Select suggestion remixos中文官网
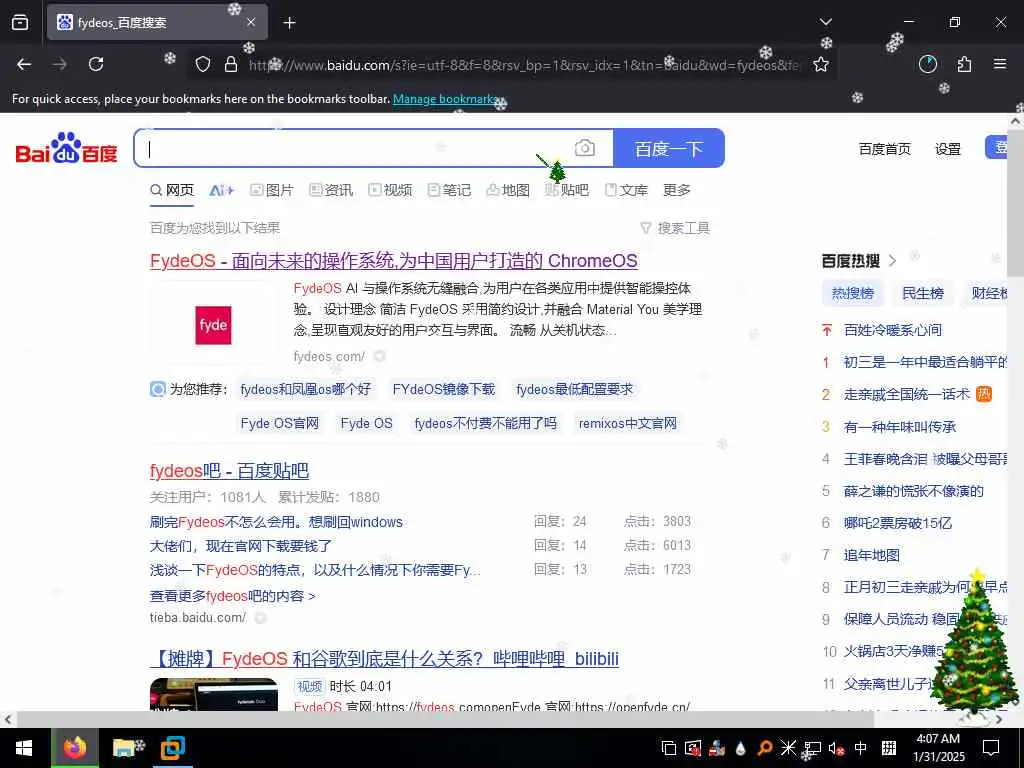This screenshot has height=768, width=1024. (x=628, y=423)
